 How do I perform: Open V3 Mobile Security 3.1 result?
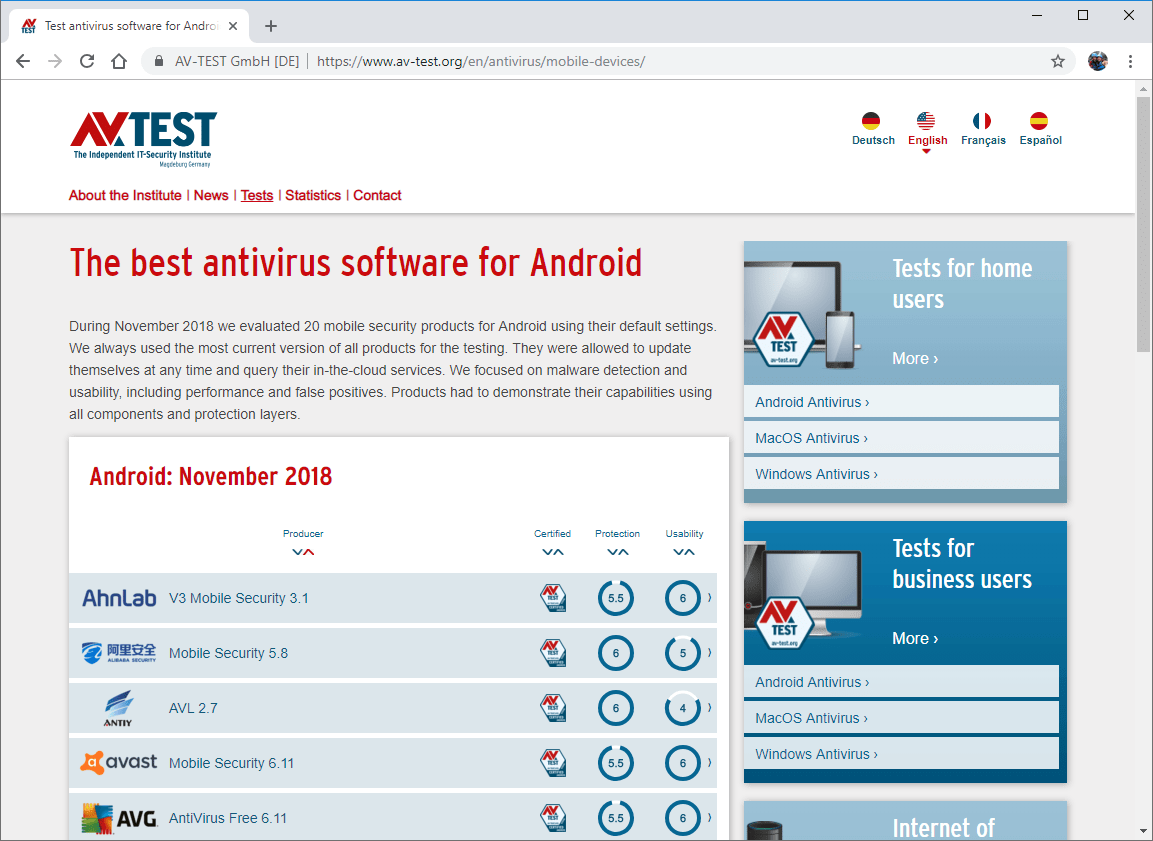pos(239,598)
